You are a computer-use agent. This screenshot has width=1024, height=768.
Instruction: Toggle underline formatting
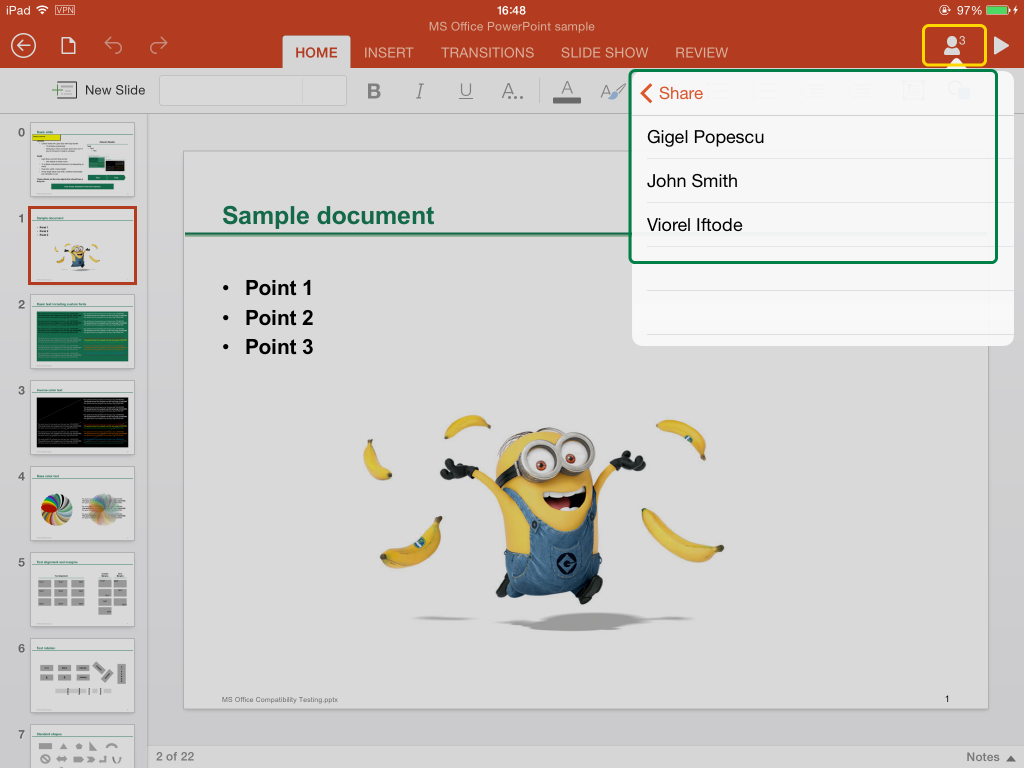pos(466,91)
